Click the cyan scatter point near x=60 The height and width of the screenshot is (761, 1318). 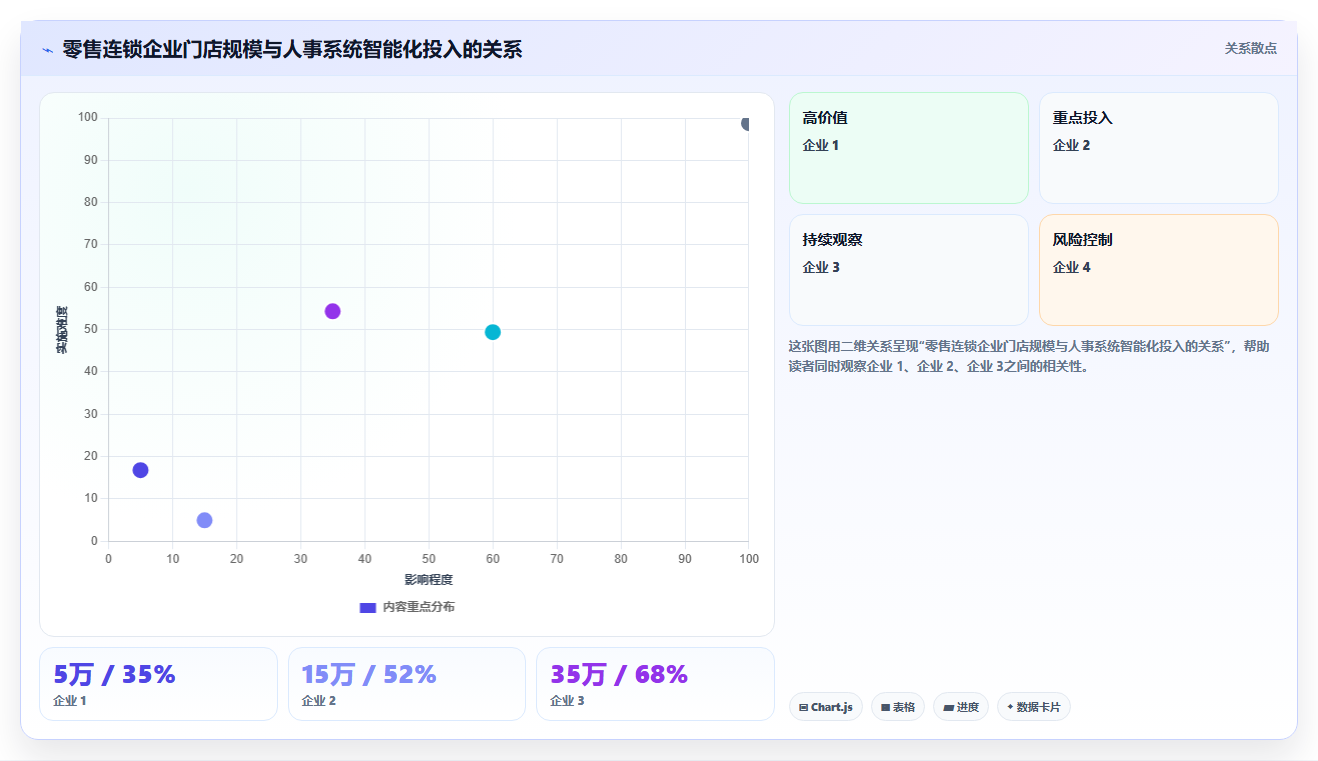[493, 332]
